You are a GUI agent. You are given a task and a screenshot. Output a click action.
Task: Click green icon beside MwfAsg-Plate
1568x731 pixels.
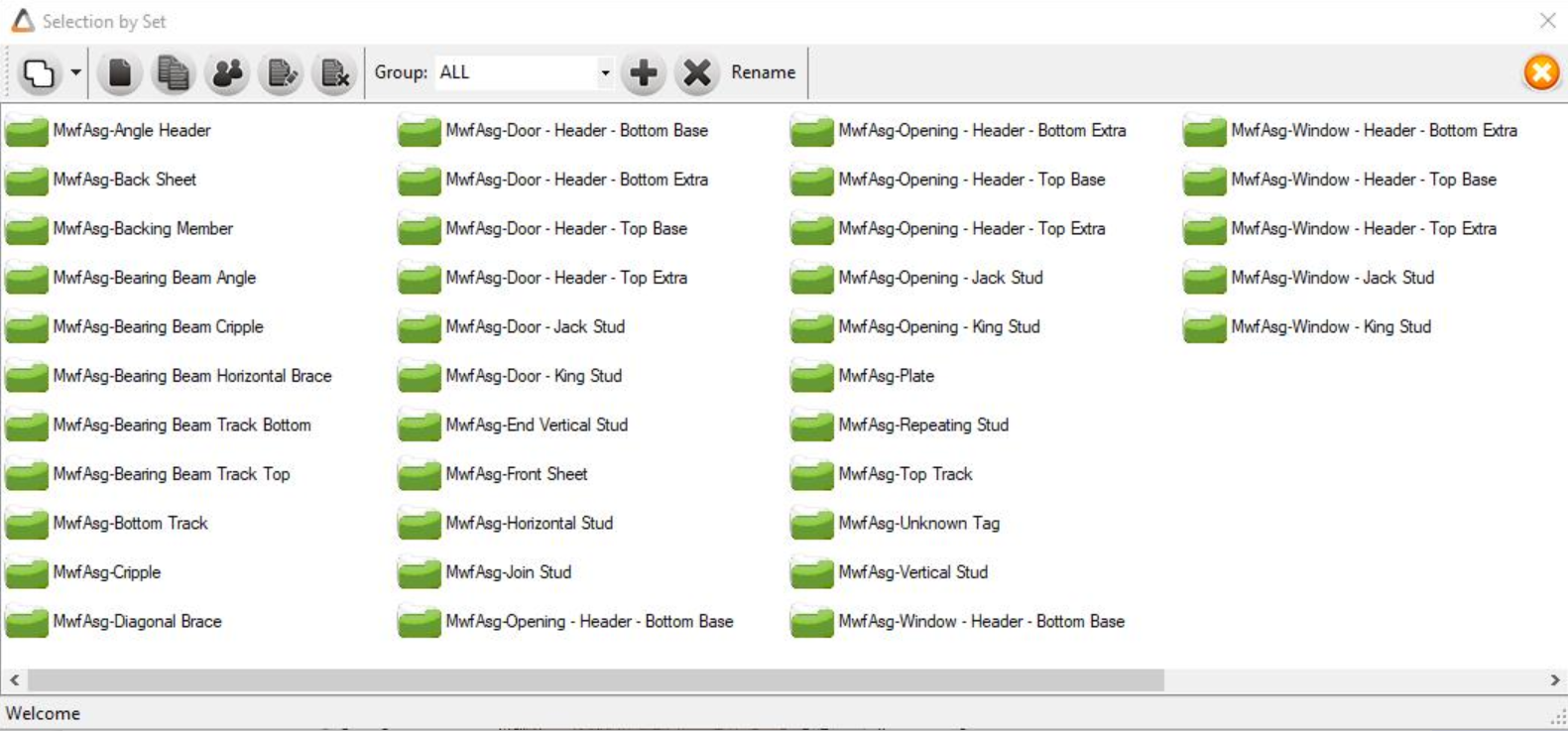coord(812,376)
